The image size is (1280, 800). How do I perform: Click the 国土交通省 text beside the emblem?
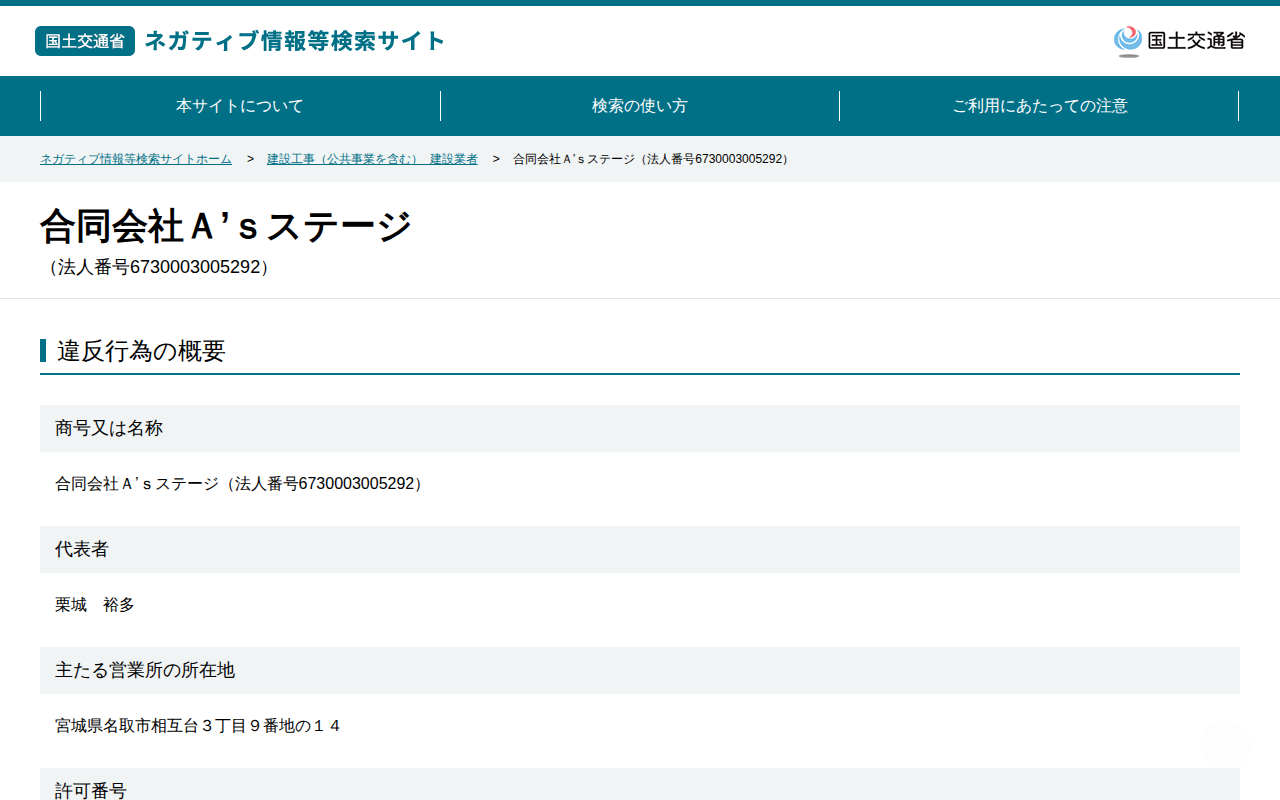[x=1196, y=41]
